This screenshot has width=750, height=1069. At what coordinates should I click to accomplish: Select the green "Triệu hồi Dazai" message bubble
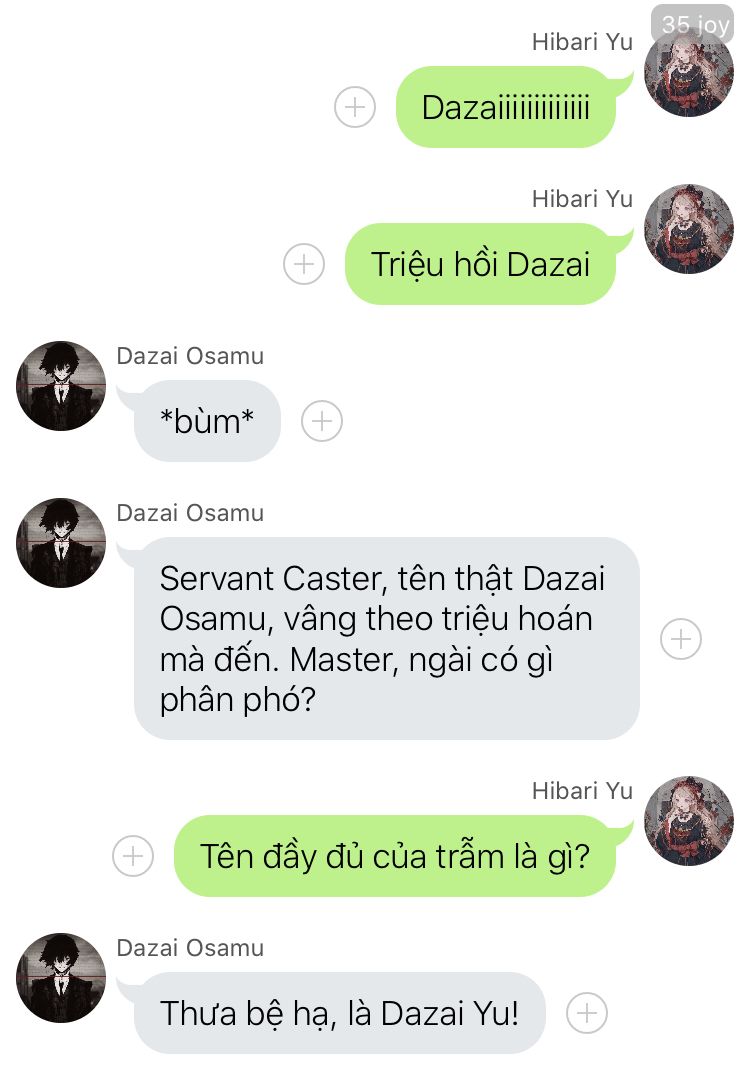pyautogui.click(x=481, y=264)
